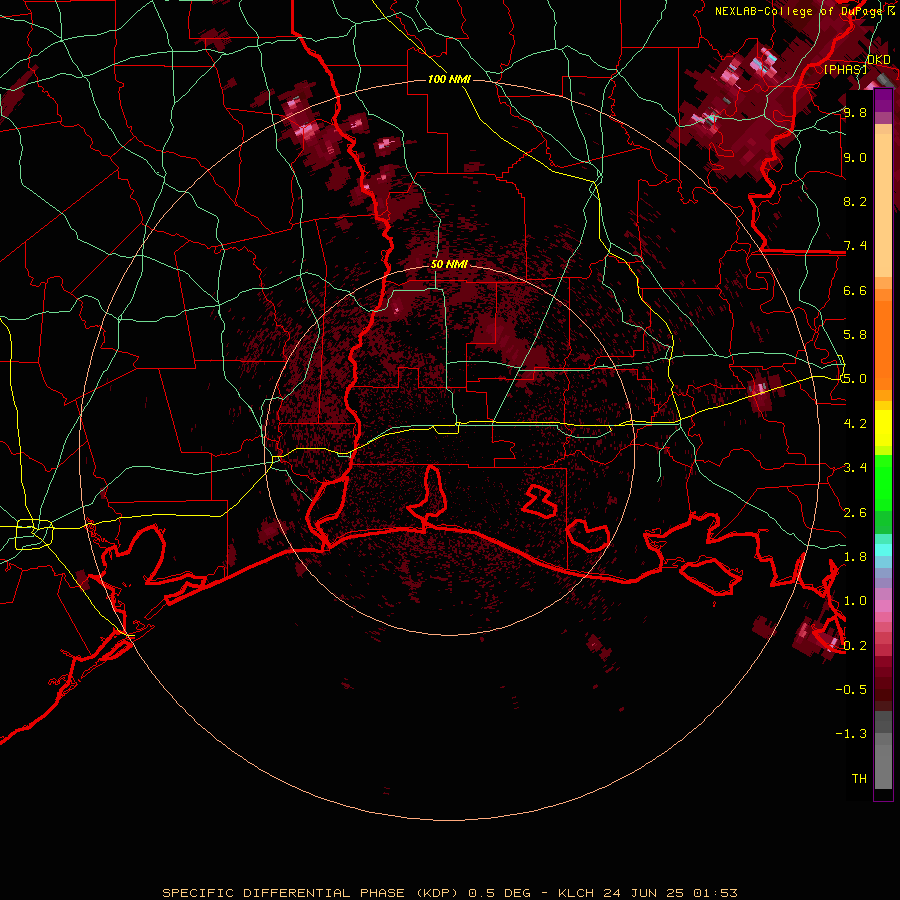Click the 5.0 value on color scale
This screenshot has width=900, height=900.
pos(855,379)
